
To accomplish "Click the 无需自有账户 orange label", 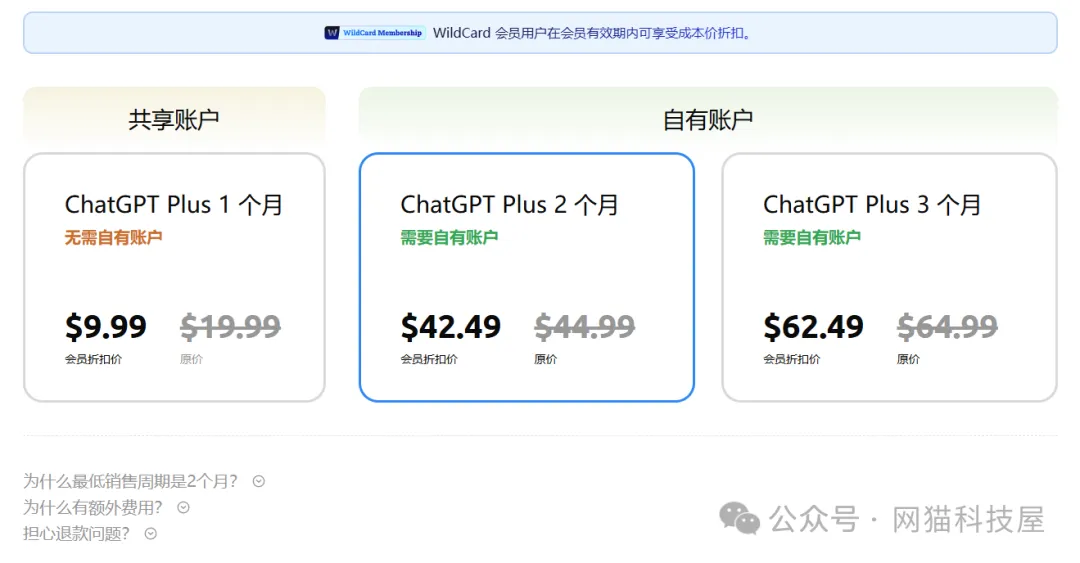I will [x=114, y=238].
